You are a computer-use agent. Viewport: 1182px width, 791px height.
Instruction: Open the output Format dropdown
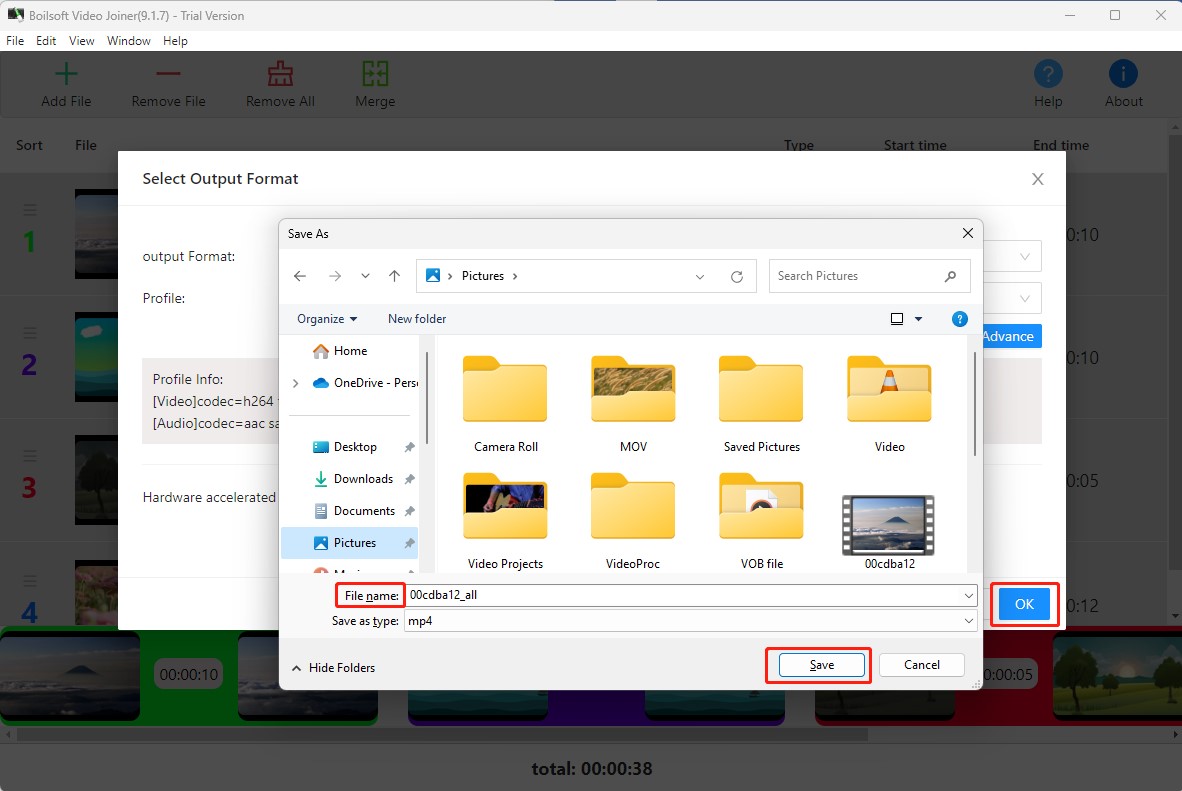point(1024,256)
